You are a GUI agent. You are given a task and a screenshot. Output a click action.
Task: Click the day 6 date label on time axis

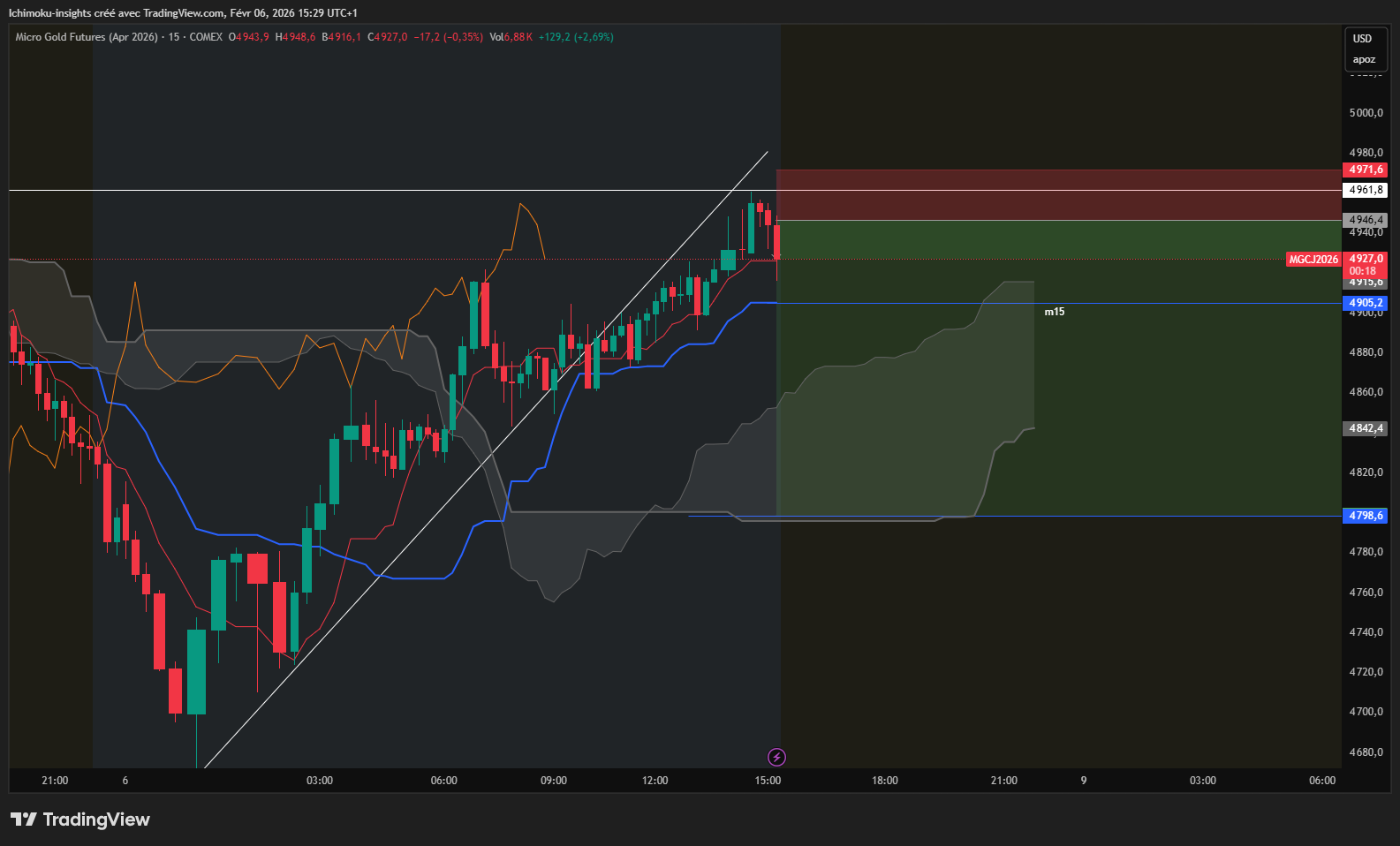[x=125, y=781]
